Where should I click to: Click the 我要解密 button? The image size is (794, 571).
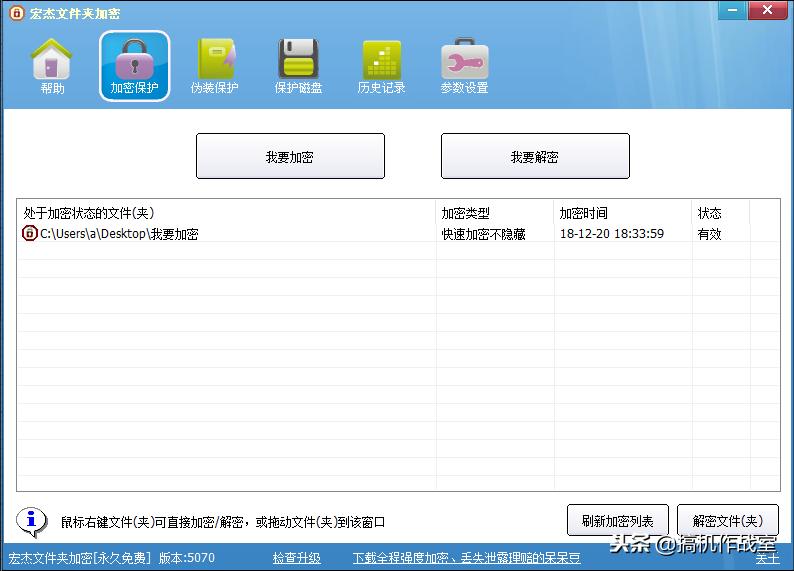click(x=535, y=156)
